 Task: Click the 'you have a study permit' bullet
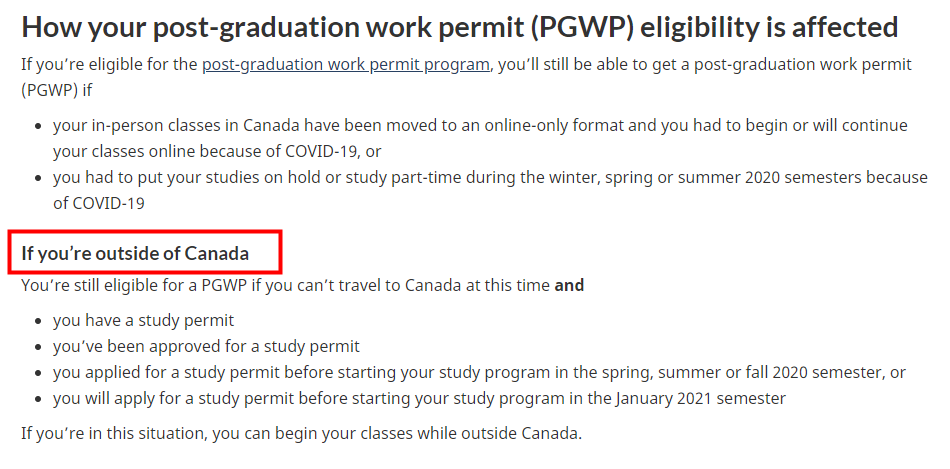(x=143, y=320)
